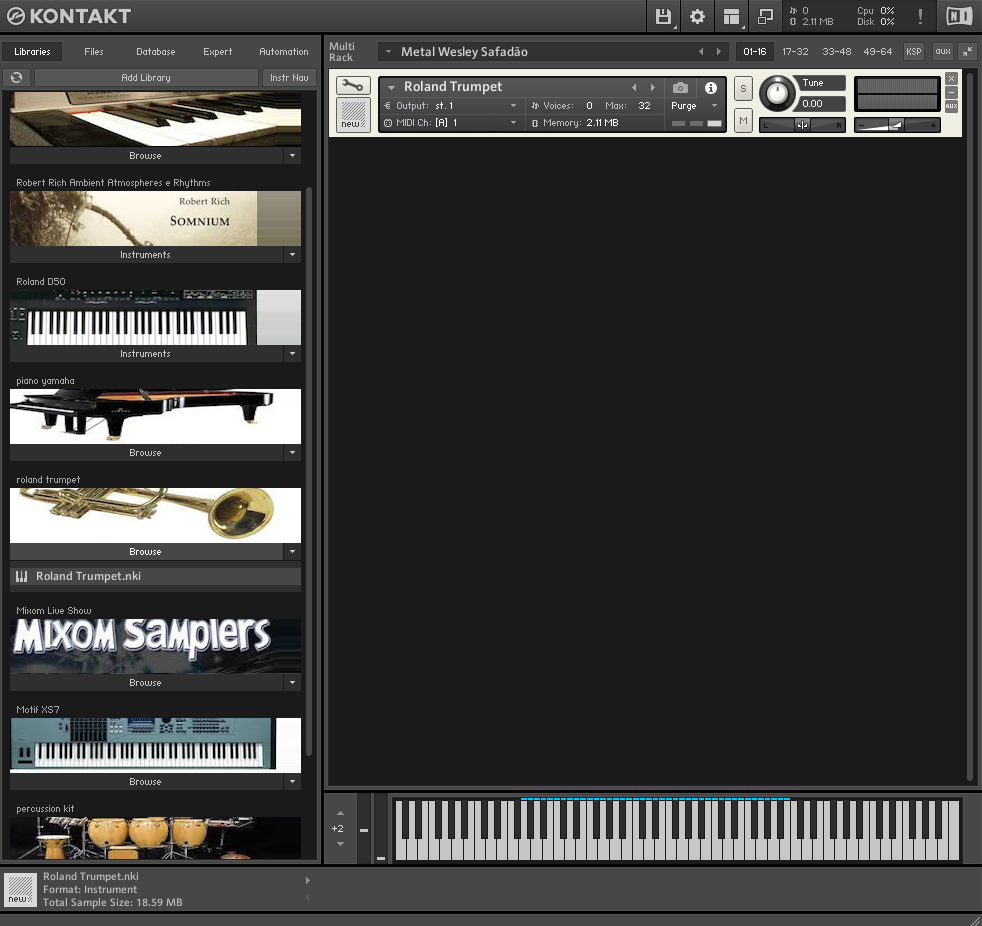Viewport: 982px width, 926px height.
Task: Click new icon in info pane
Action: pos(20,890)
